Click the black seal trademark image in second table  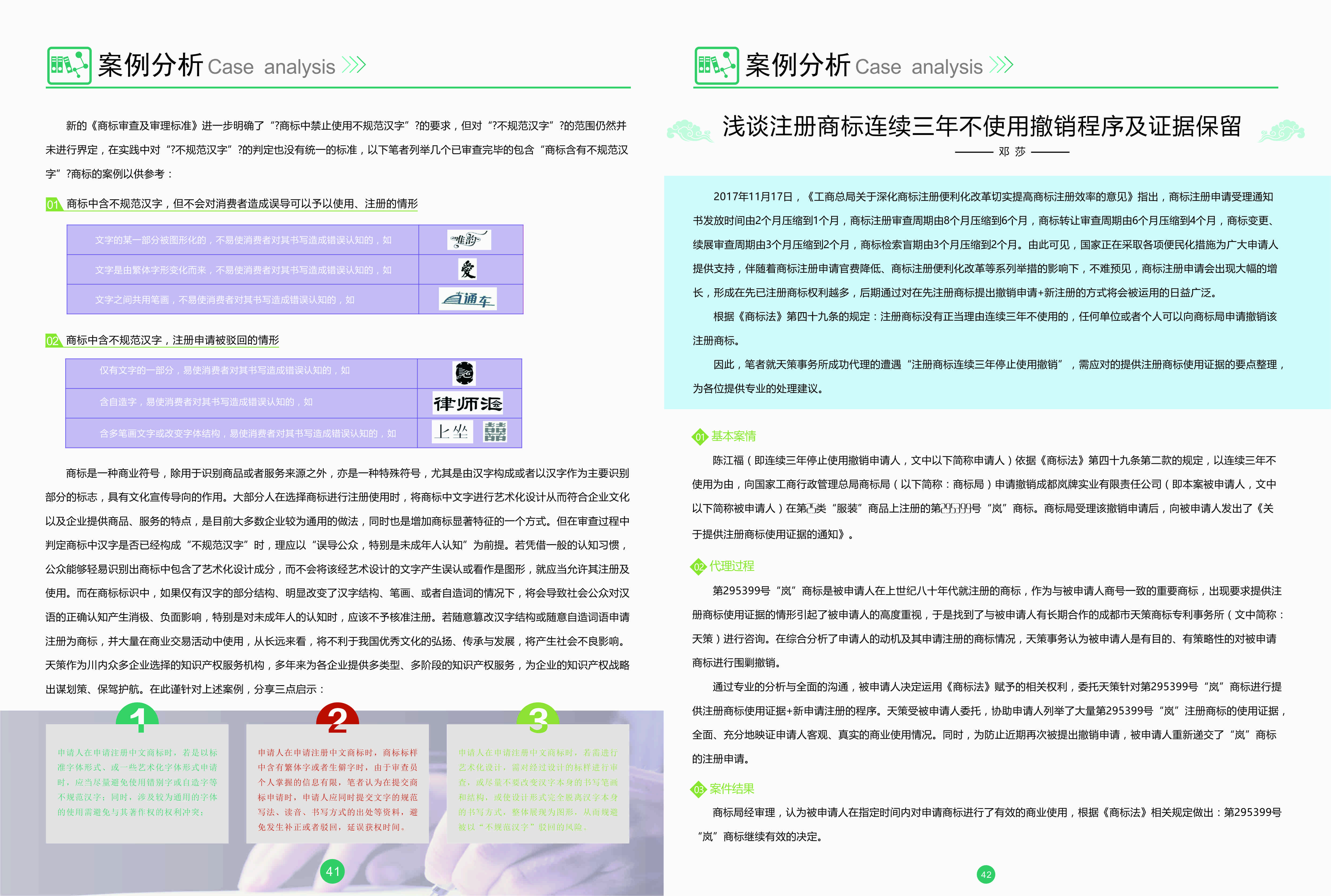464,373
